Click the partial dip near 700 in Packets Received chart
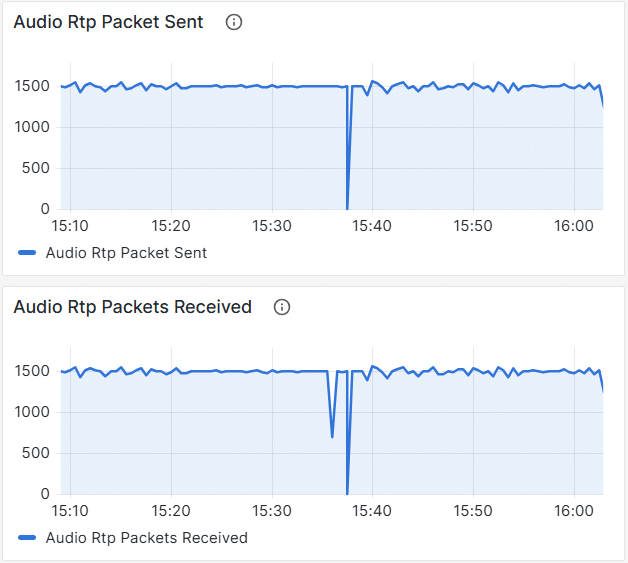Image resolution: width=628 pixels, height=563 pixels. tap(332, 435)
